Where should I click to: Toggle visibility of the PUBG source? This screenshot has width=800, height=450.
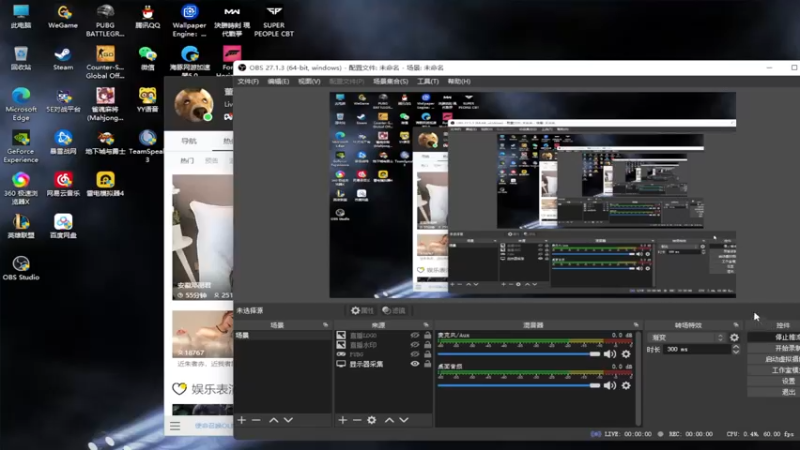click(x=415, y=354)
